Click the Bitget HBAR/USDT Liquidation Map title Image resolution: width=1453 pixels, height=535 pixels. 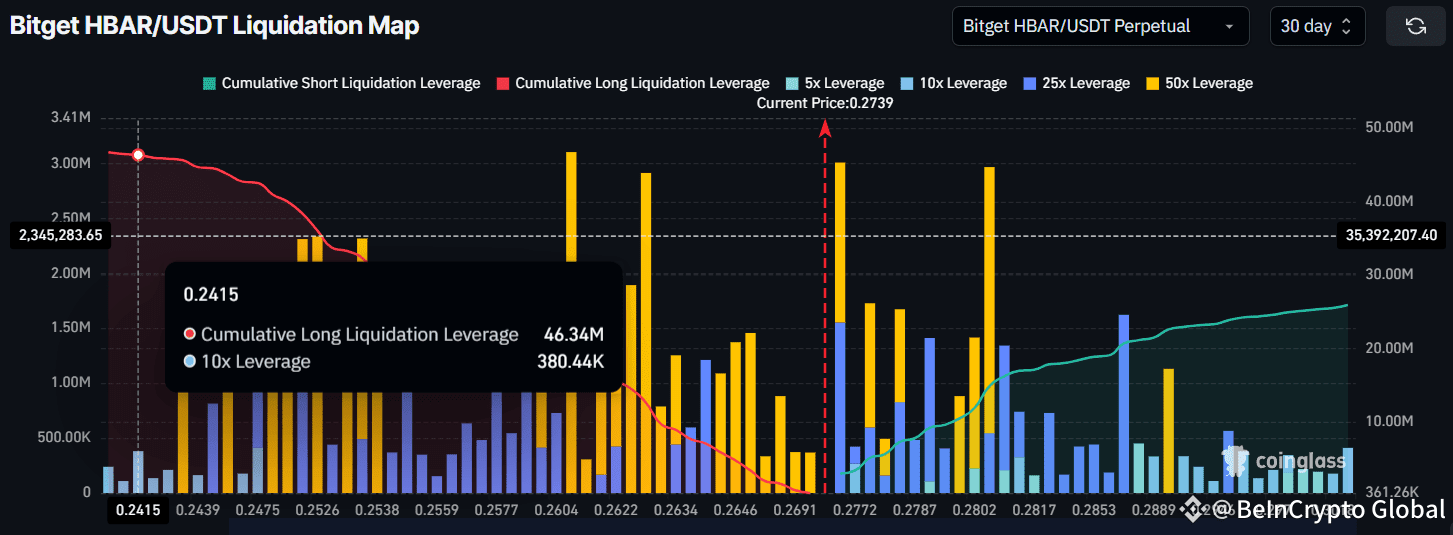coord(214,26)
